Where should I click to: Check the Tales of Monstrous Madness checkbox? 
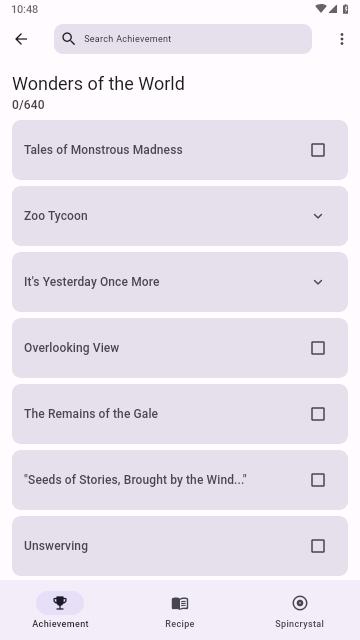[x=318, y=150]
